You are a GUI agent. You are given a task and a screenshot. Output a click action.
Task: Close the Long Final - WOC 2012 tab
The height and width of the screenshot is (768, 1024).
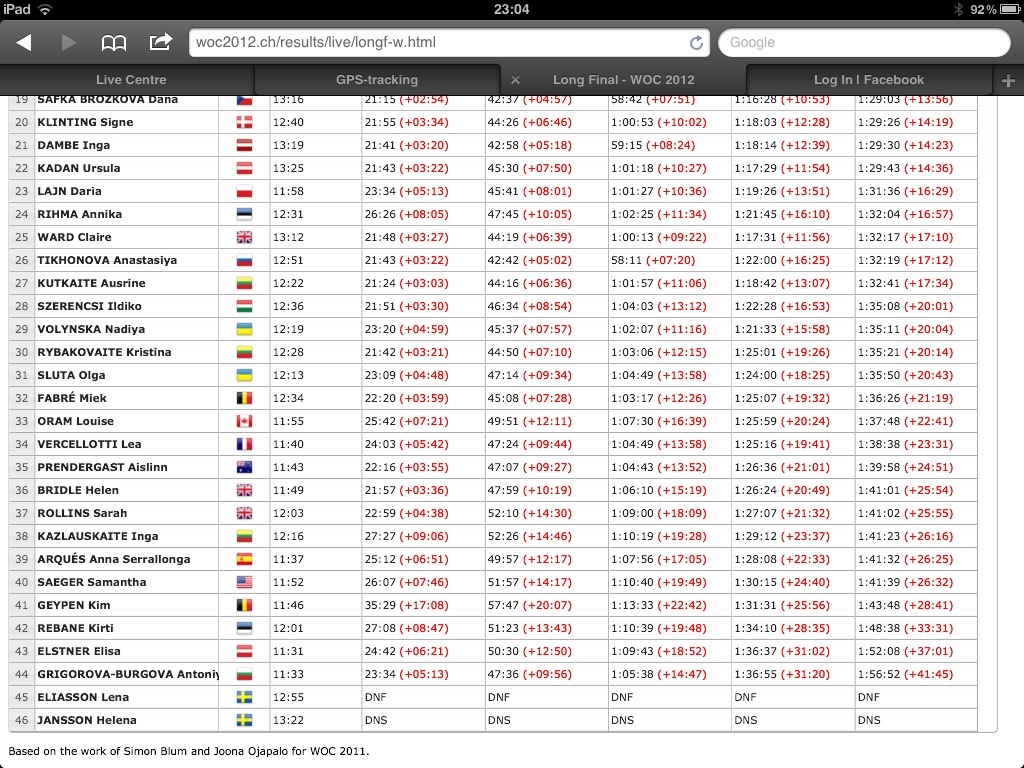pyautogui.click(x=515, y=80)
